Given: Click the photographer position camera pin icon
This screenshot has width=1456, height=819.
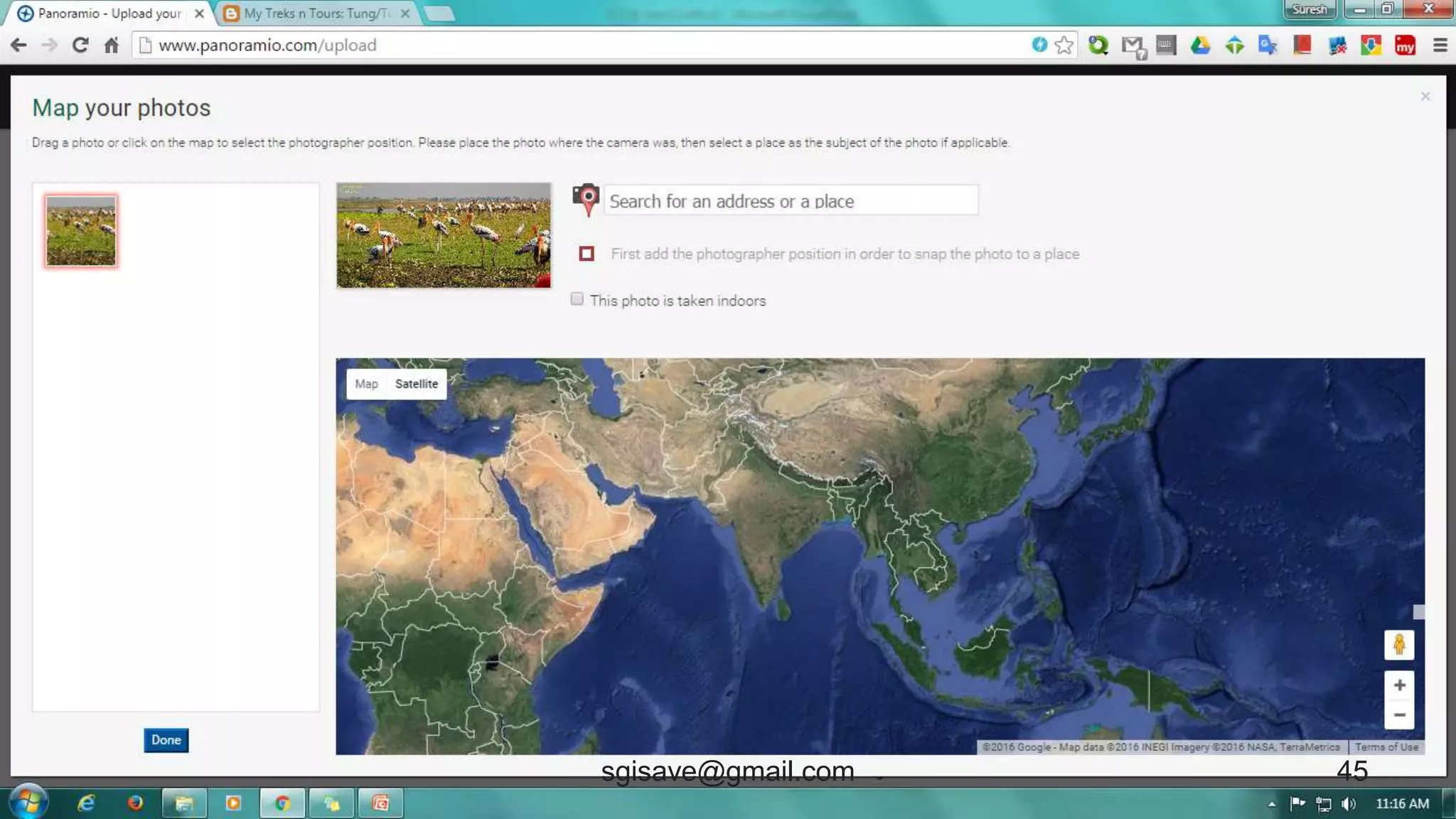Looking at the screenshot, I should point(586,199).
